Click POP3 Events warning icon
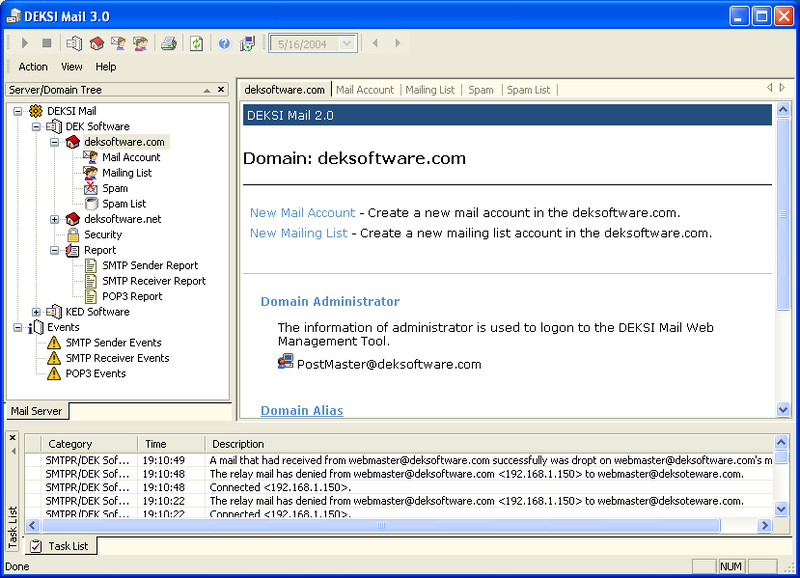This screenshot has height=578, width=800. pos(54,373)
